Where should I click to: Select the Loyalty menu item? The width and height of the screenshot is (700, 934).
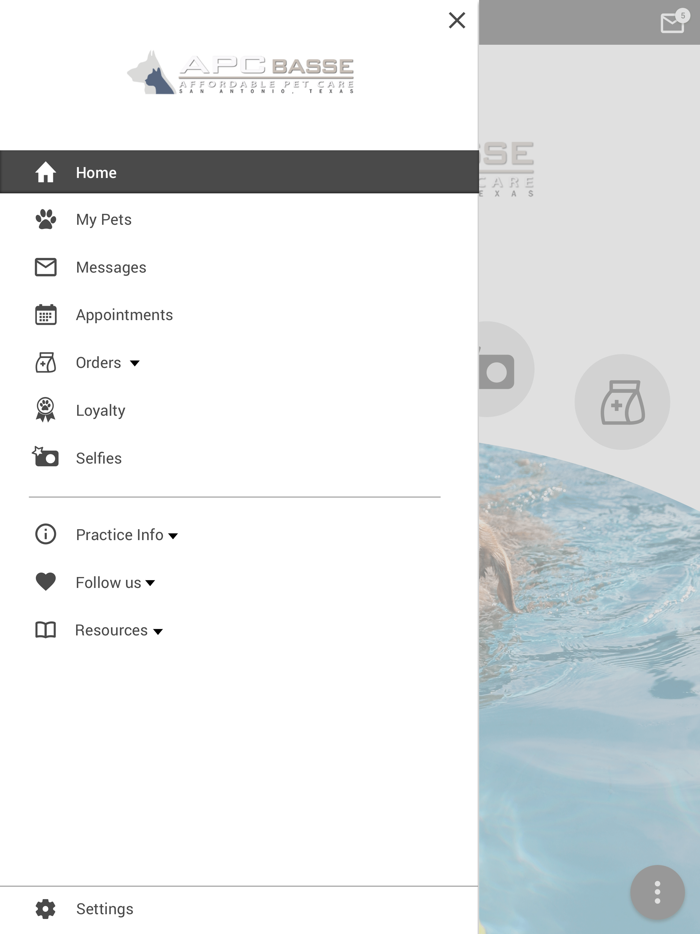click(239, 410)
